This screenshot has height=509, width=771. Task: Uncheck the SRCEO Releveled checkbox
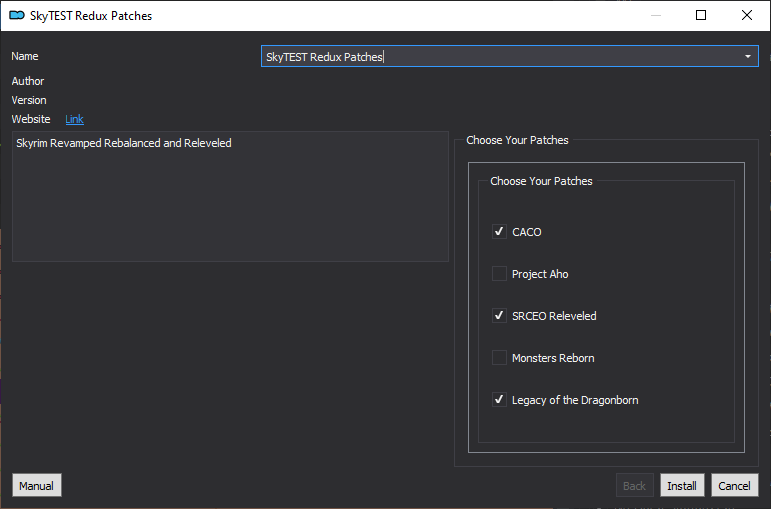point(499,316)
